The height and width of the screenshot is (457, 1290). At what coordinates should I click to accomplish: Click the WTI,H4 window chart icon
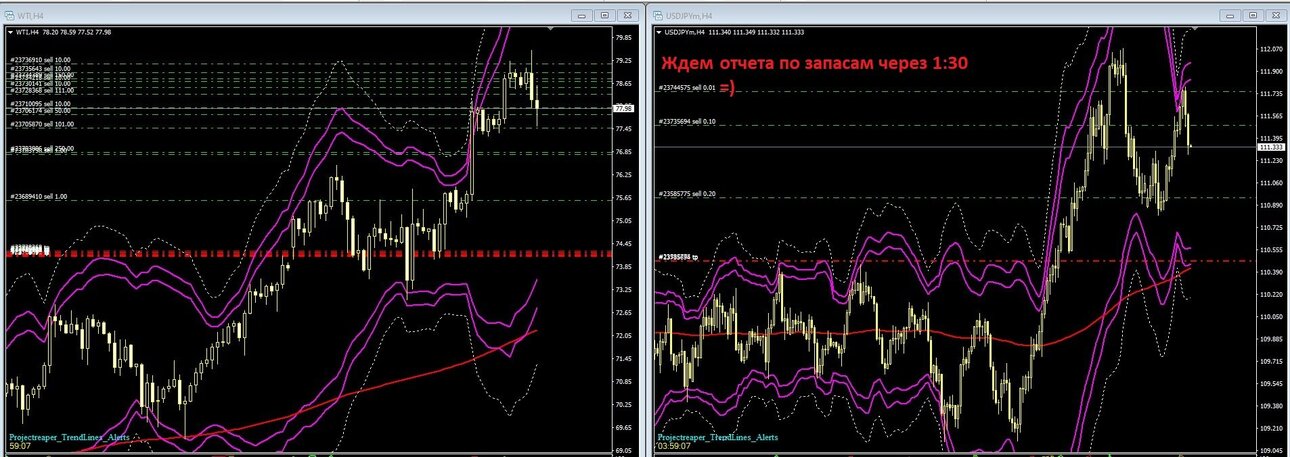tap(11, 16)
